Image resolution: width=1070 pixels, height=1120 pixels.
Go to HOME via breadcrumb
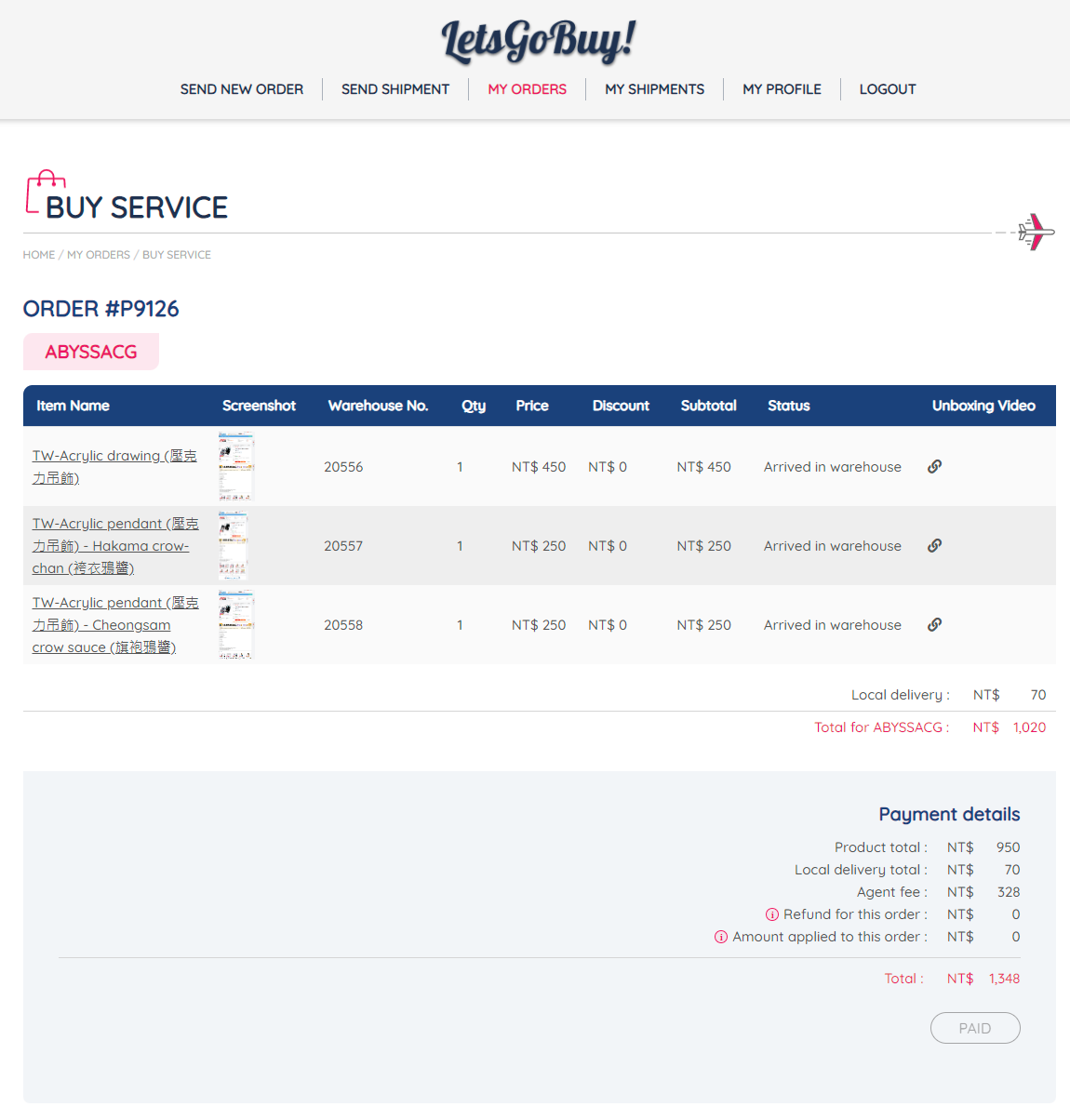(39, 255)
